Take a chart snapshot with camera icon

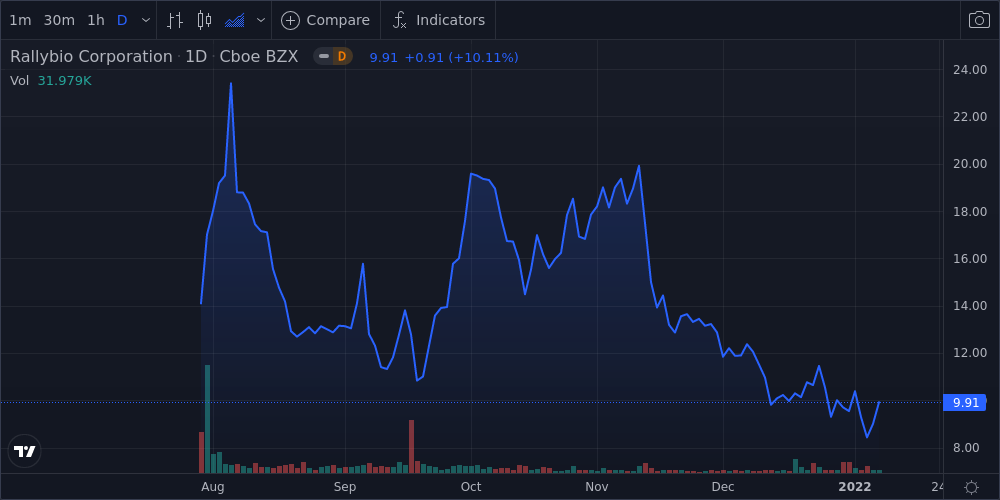click(x=980, y=20)
